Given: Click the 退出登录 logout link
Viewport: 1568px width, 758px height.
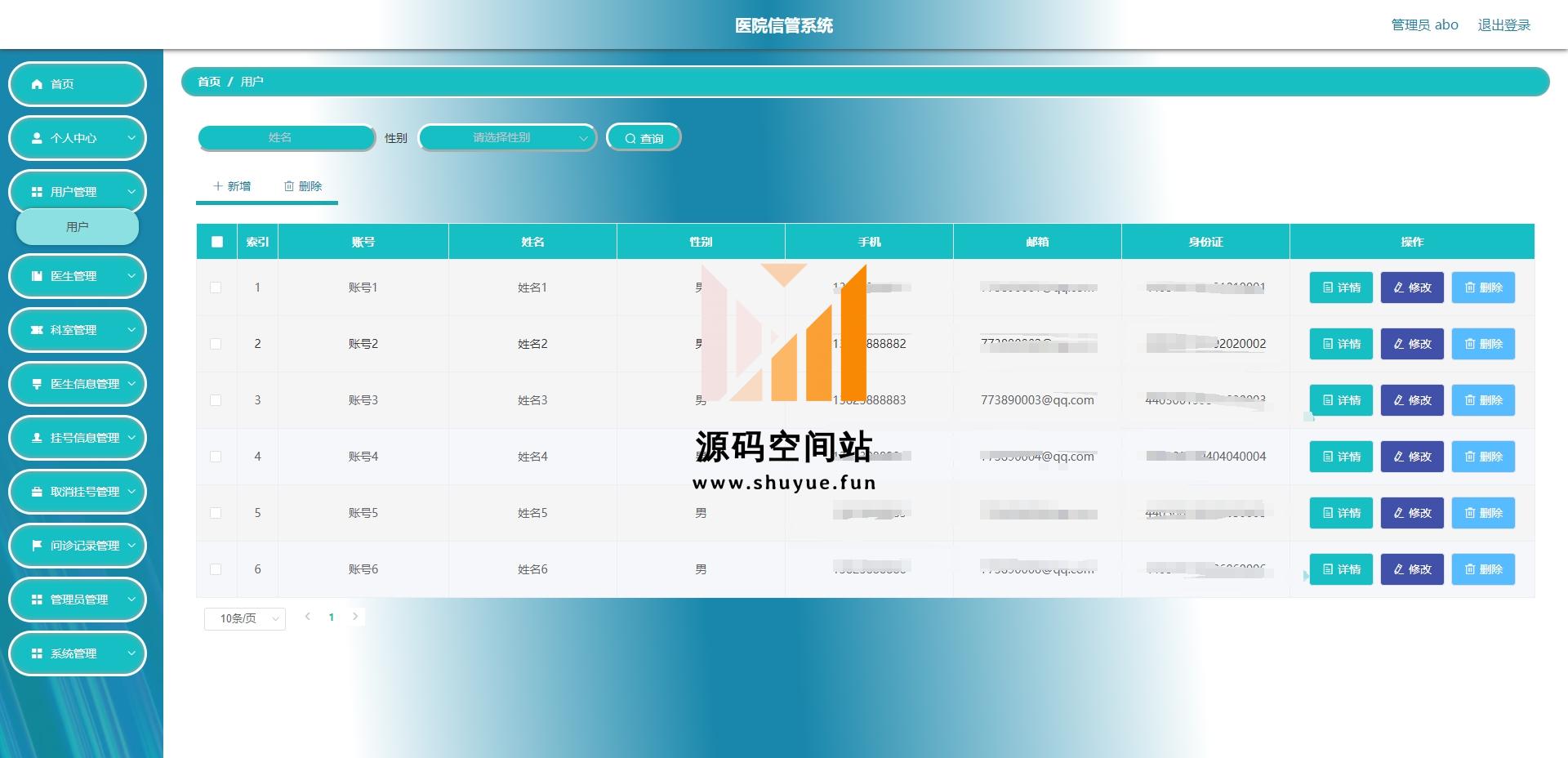Looking at the screenshot, I should (x=1503, y=25).
